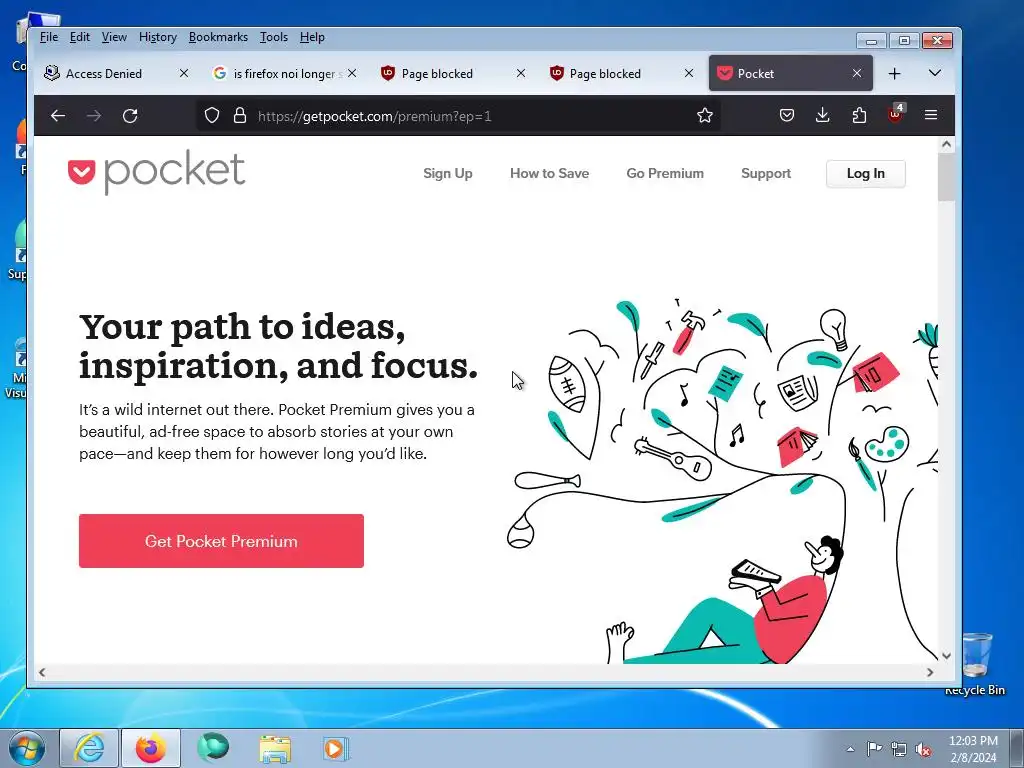Click the Go Premium link
The image size is (1024, 768).
point(665,173)
